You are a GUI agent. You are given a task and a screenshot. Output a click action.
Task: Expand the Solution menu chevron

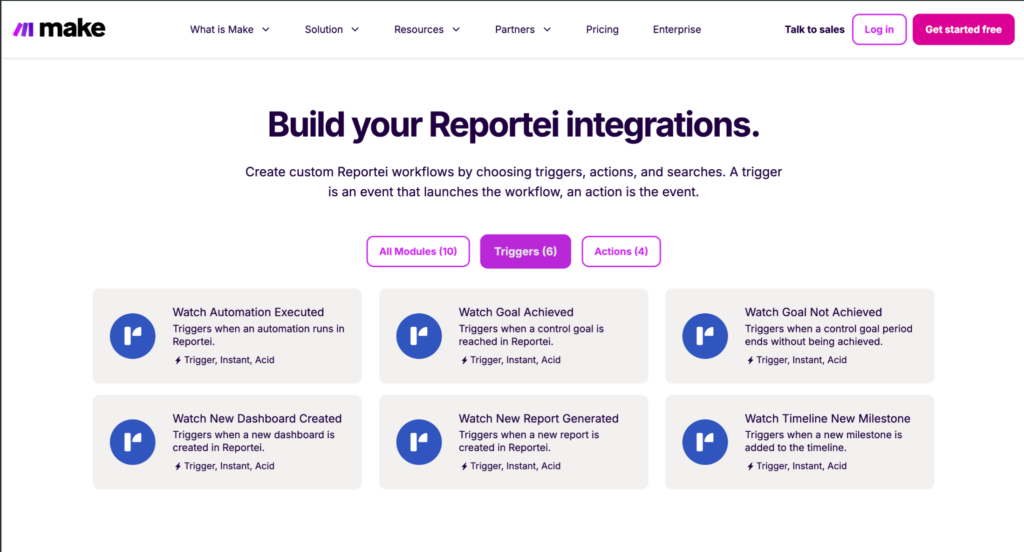(x=355, y=29)
